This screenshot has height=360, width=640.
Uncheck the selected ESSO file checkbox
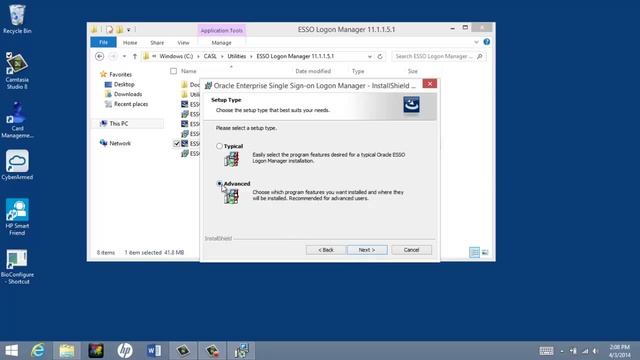[x=177, y=144]
